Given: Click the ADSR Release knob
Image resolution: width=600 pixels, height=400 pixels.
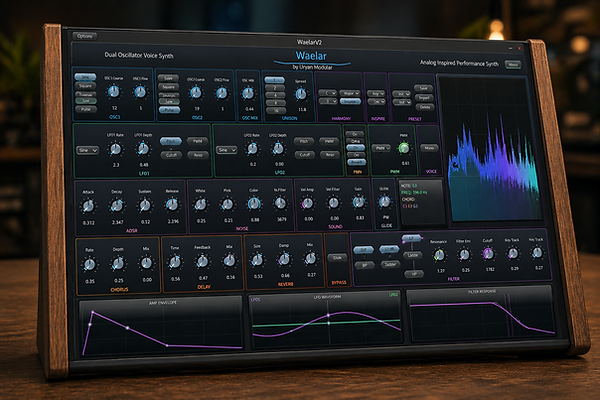Looking at the screenshot, I should click(173, 205).
